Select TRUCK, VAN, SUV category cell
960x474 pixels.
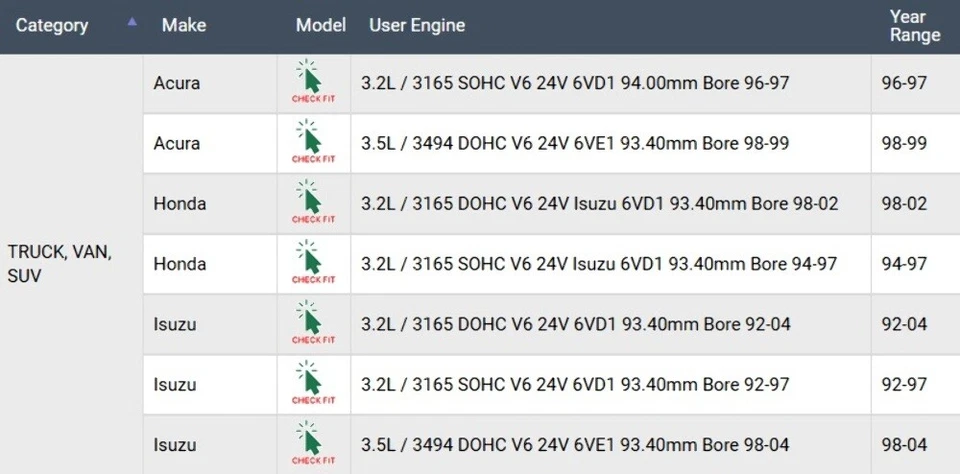tap(59, 264)
